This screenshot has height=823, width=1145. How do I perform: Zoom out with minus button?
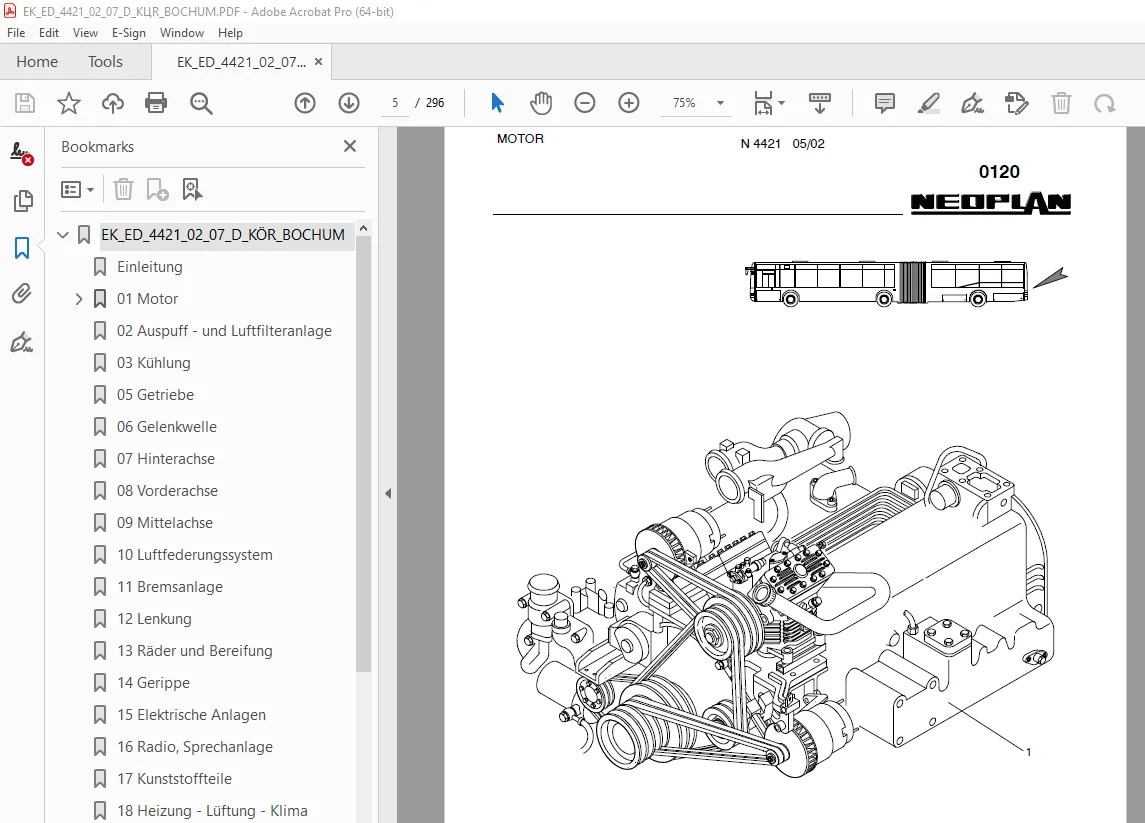[x=585, y=103]
